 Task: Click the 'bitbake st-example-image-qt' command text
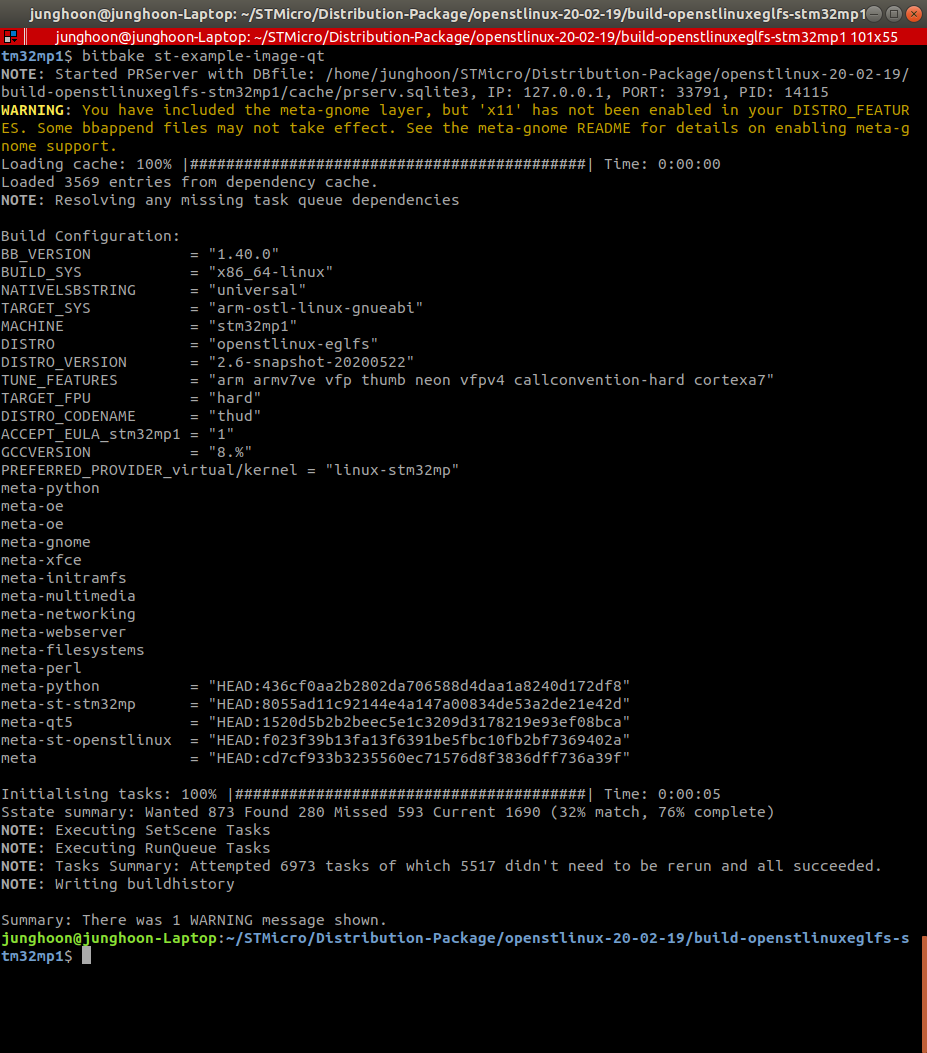coord(203,56)
